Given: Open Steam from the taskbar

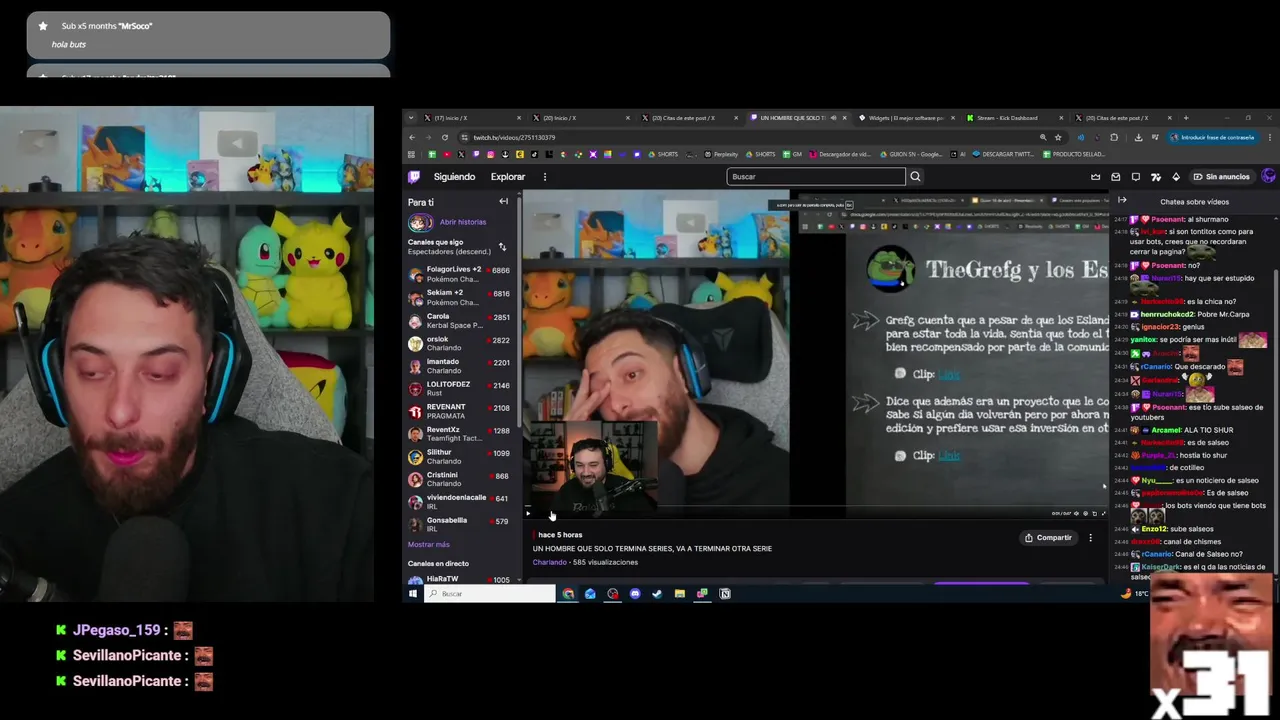Looking at the screenshot, I should pyautogui.click(x=657, y=594).
